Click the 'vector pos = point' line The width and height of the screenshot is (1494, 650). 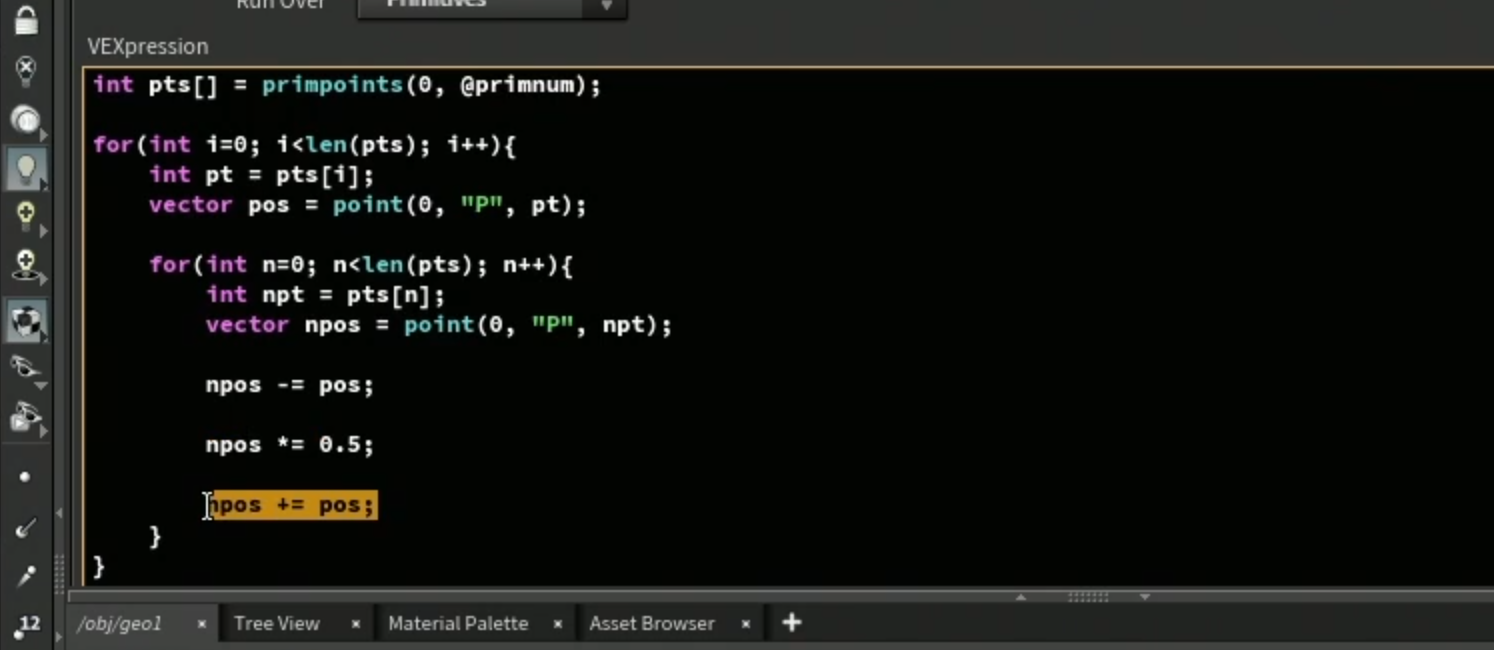(367, 205)
